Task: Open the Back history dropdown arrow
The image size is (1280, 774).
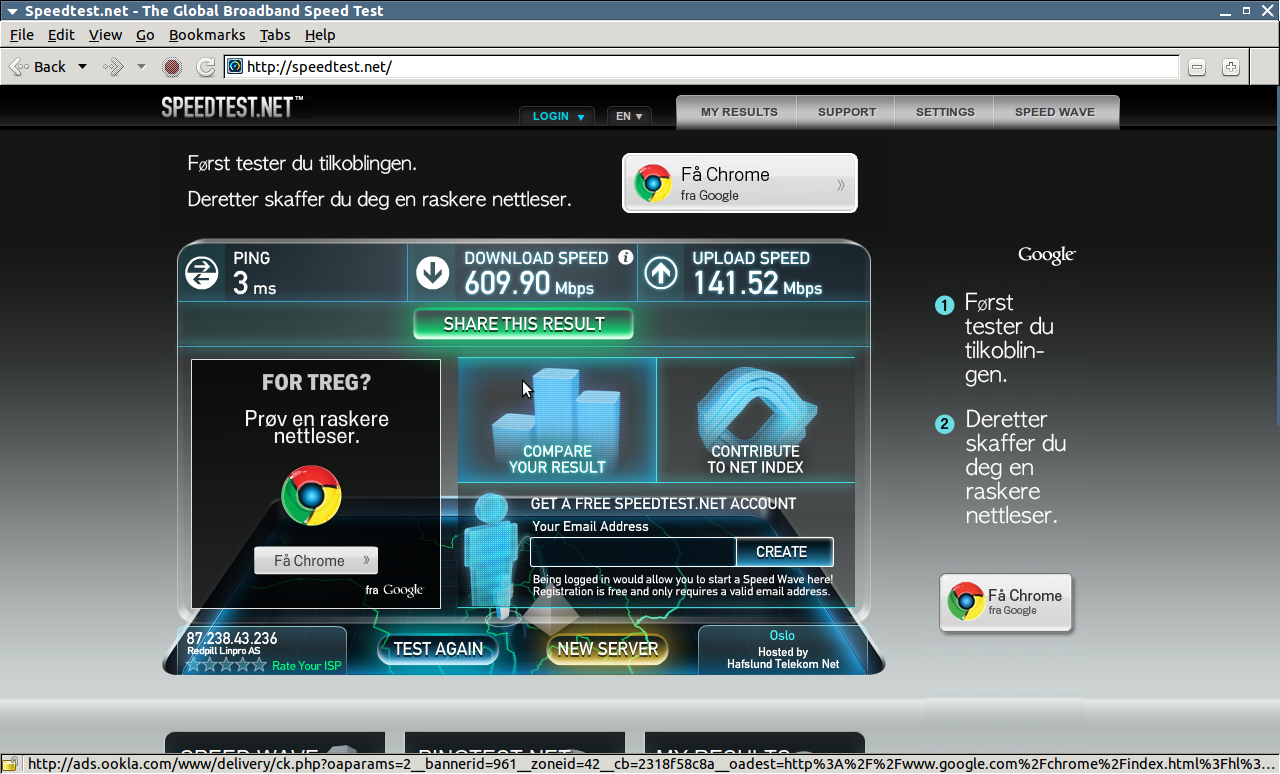Action: [82, 67]
